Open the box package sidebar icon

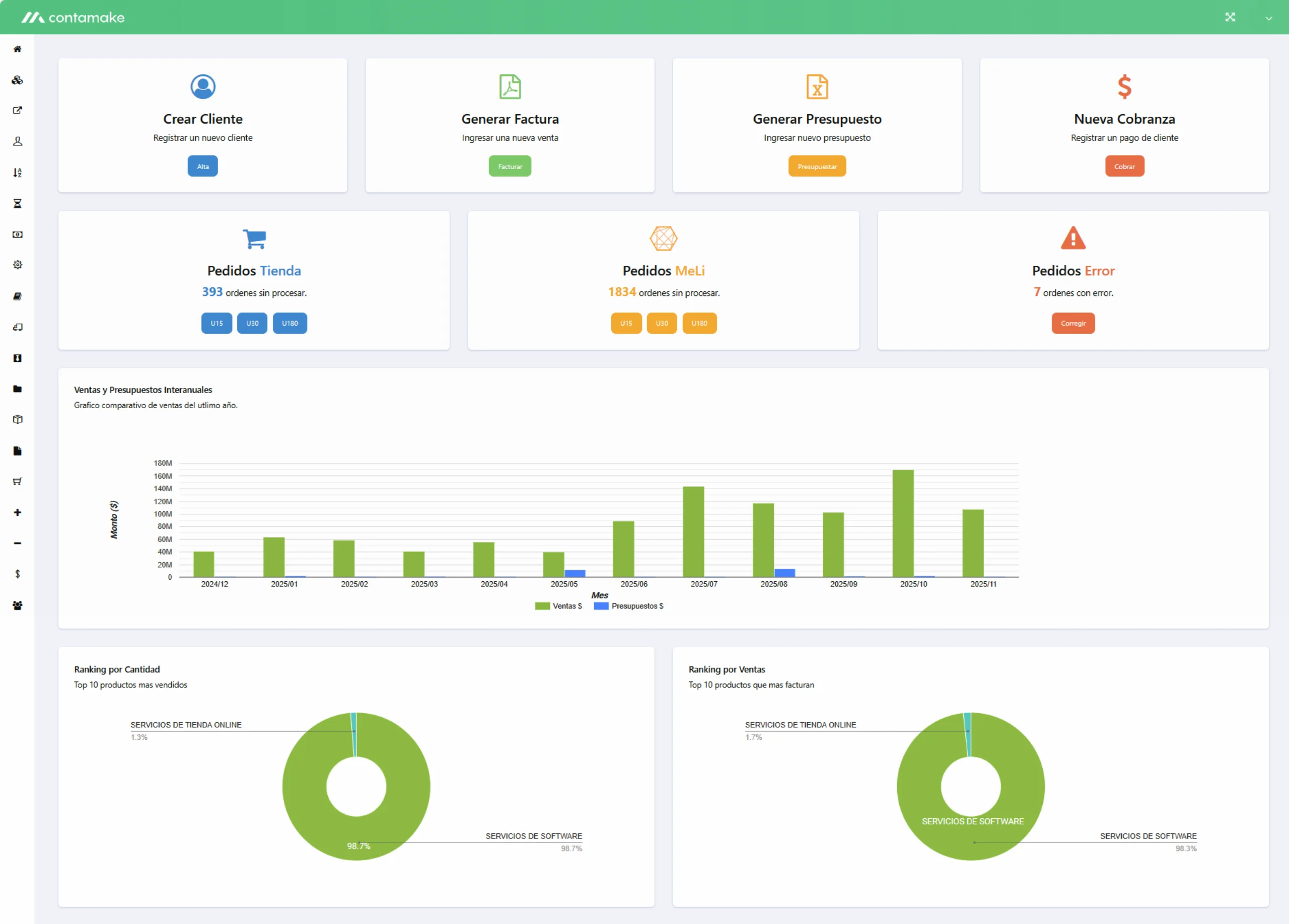point(18,420)
